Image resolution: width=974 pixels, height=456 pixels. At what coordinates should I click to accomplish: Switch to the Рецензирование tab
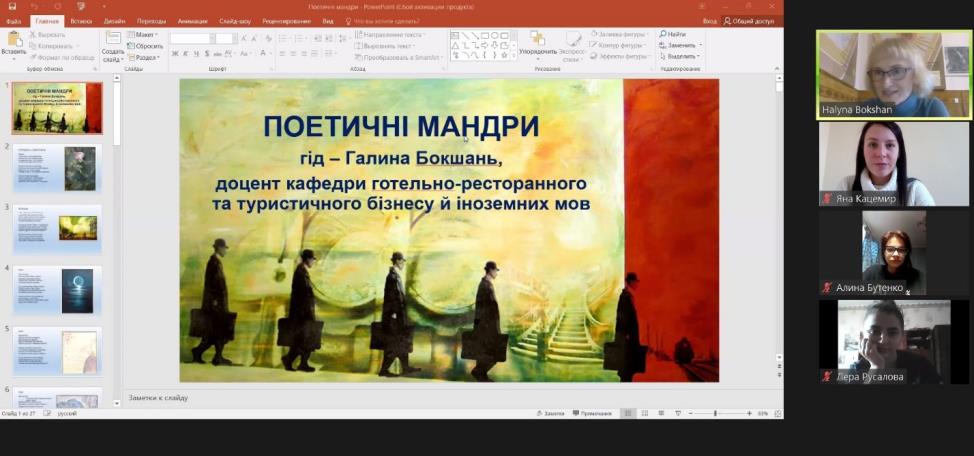[286, 21]
